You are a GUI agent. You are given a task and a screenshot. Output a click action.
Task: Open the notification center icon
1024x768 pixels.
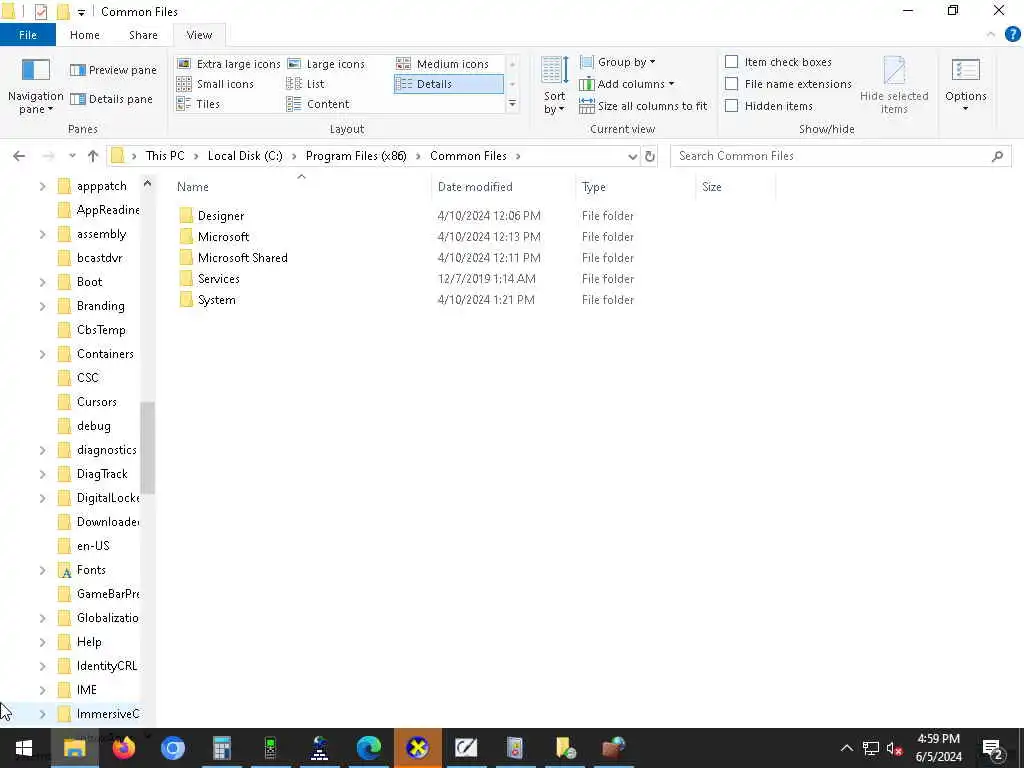pos(993,748)
